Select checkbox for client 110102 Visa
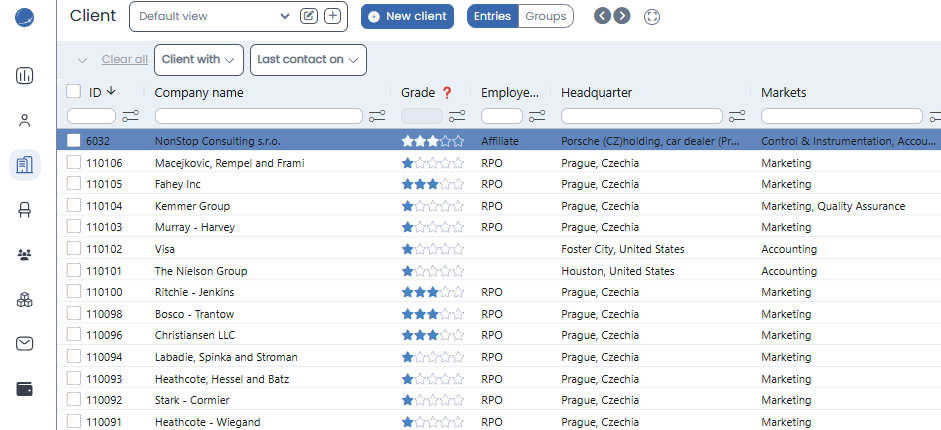The image size is (941, 430). (x=74, y=249)
